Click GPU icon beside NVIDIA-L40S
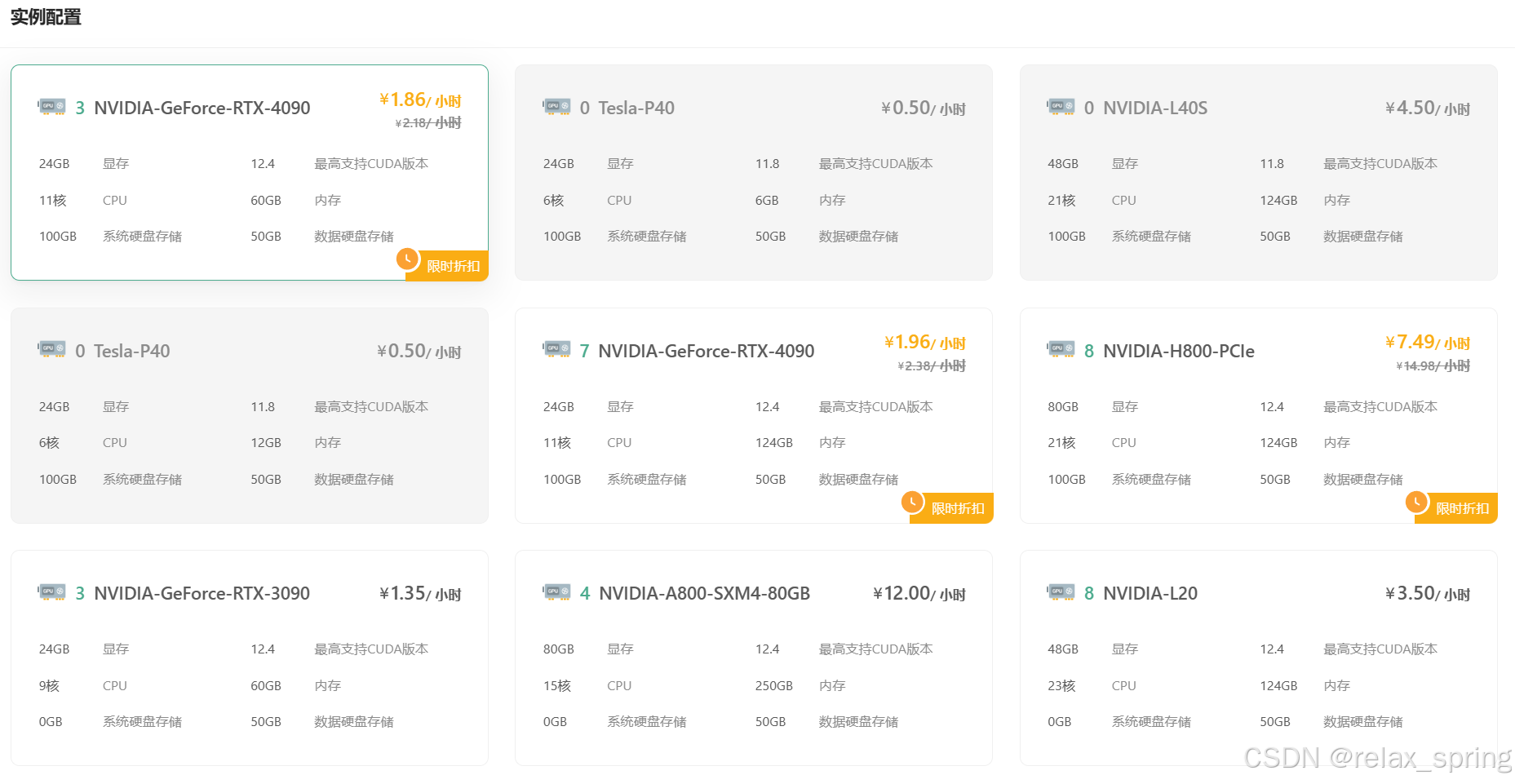Image resolution: width=1515 pixels, height=784 pixels. point(1061,107)
